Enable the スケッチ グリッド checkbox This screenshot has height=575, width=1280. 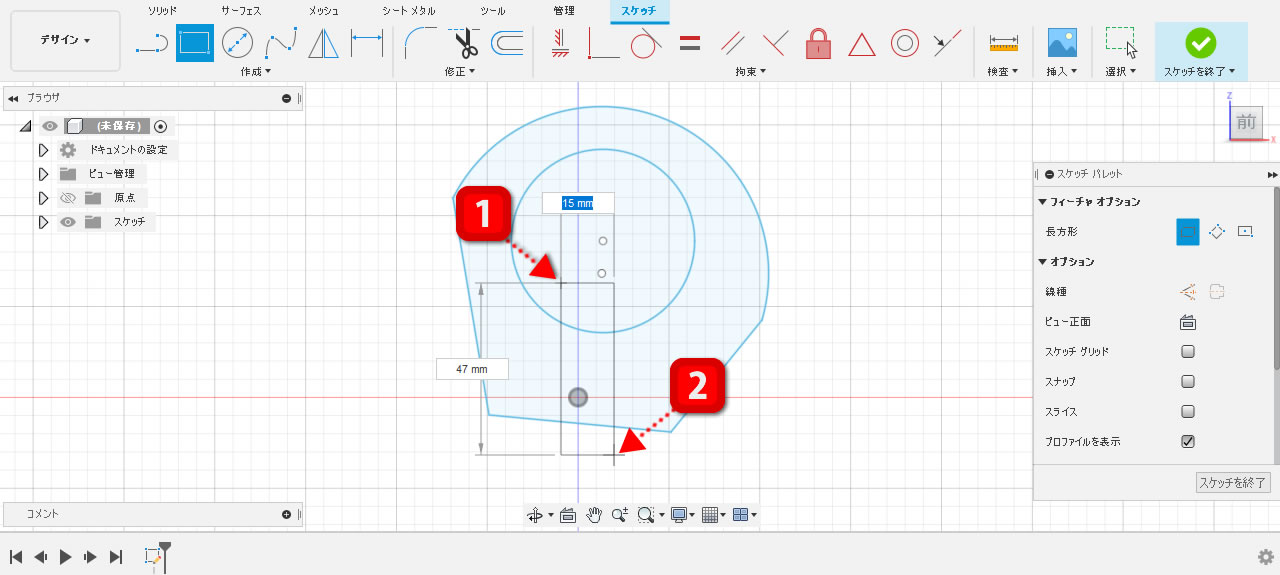click(1188, 352)
